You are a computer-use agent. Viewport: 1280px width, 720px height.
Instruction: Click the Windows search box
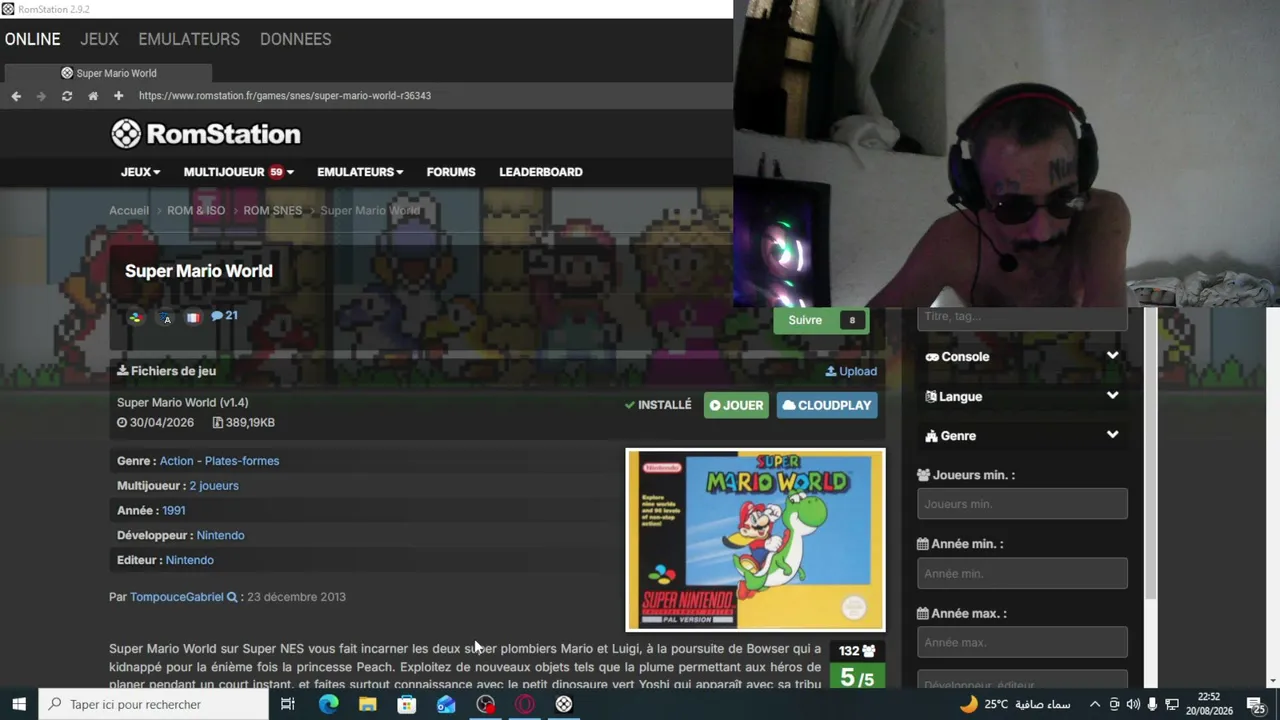pyautogui.click(x=154, y=704)
